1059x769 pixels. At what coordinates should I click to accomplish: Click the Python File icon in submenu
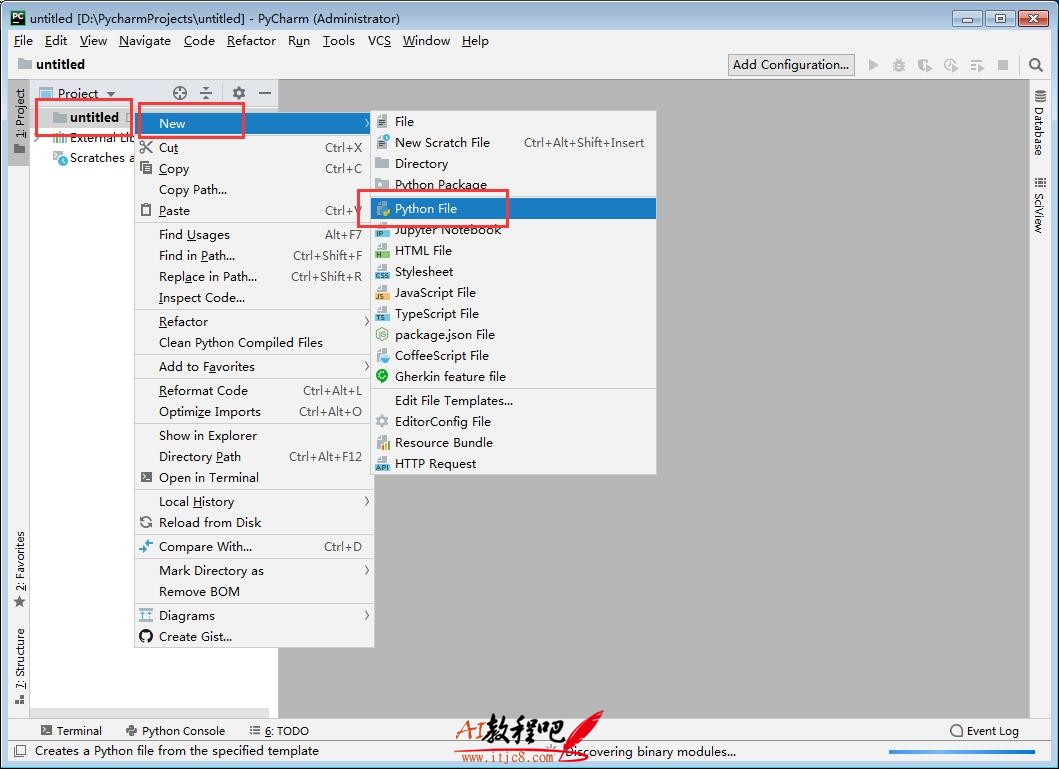[x=382, y=209]
